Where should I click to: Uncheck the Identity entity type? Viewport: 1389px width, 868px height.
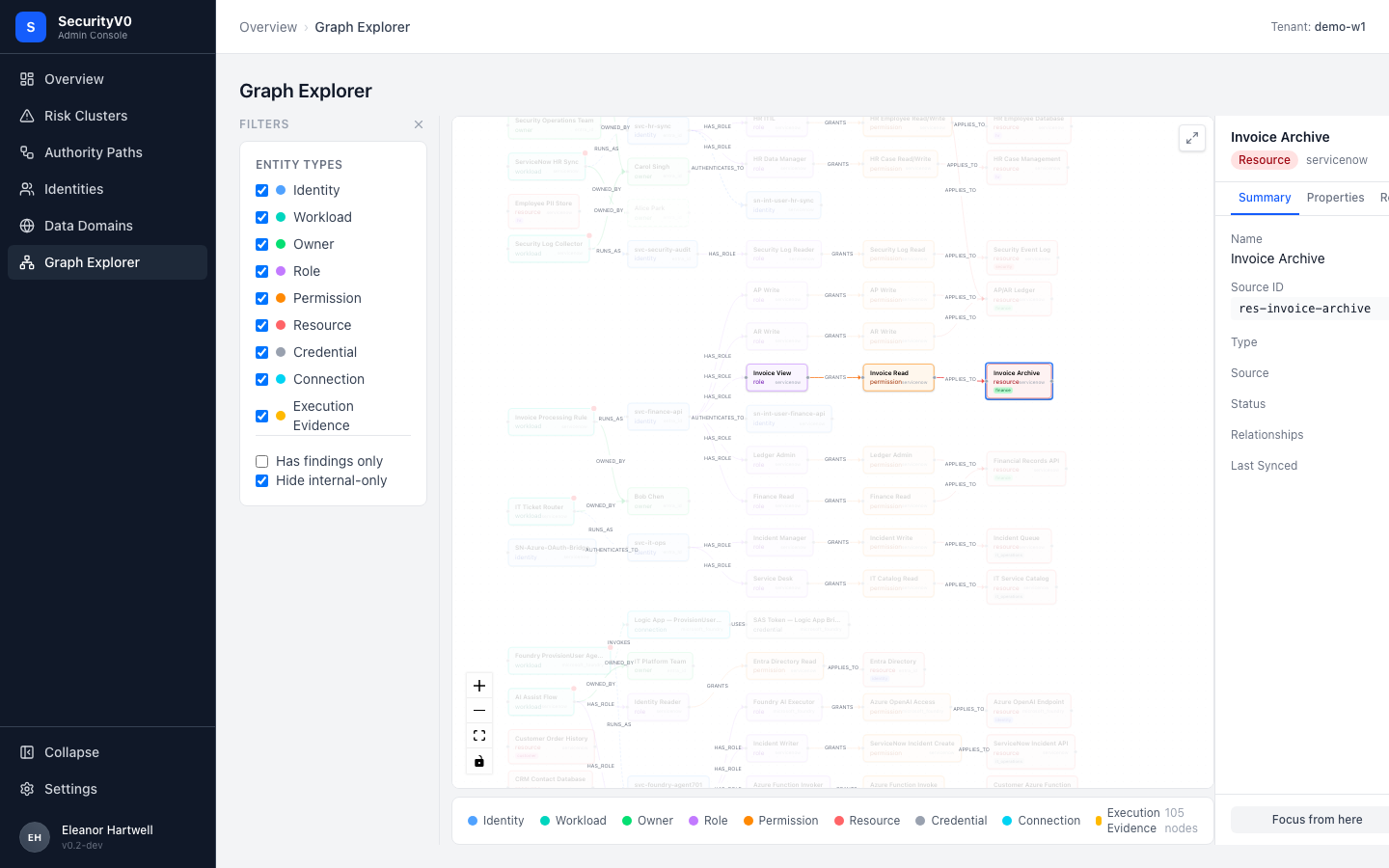click(x=261, y=190)
